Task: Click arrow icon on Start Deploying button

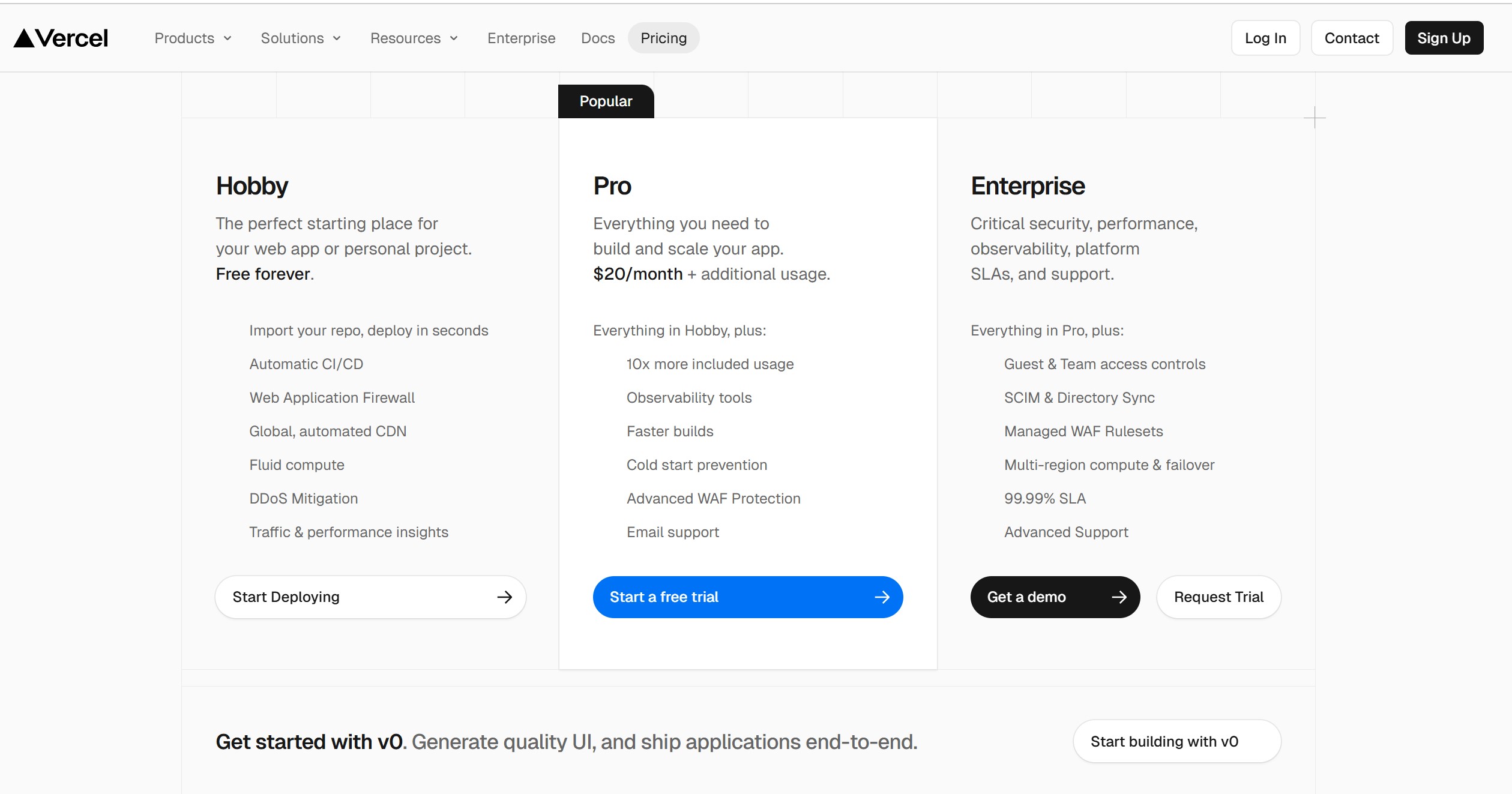Action: click(504, 597)
